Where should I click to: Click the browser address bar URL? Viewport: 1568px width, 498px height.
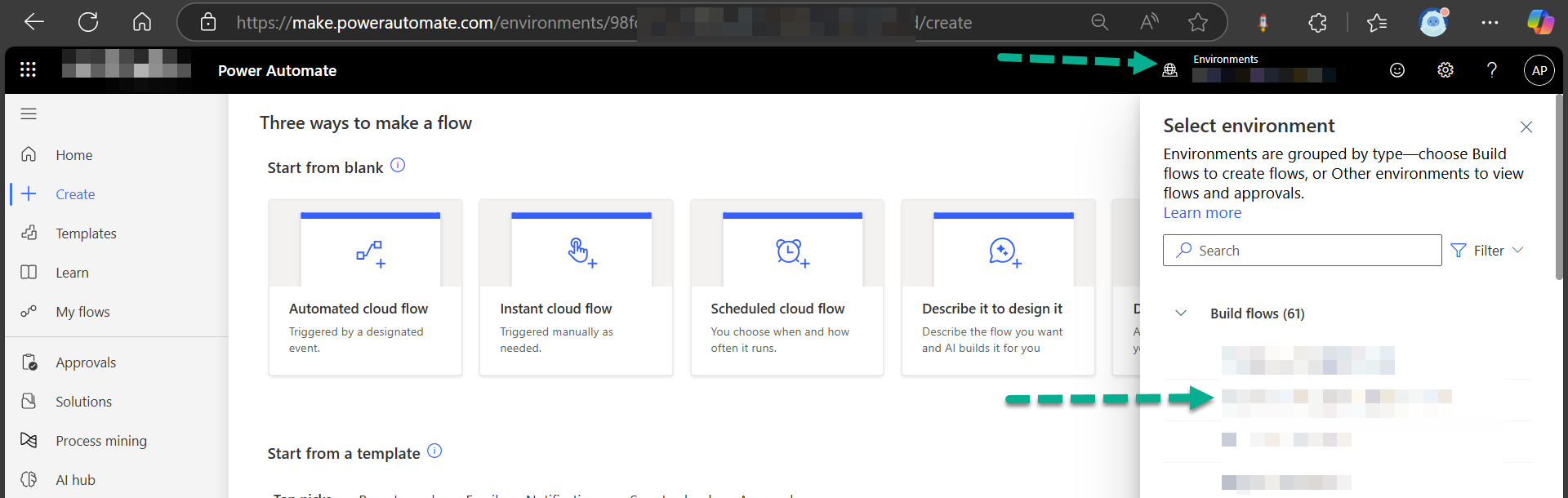point(604,22)
